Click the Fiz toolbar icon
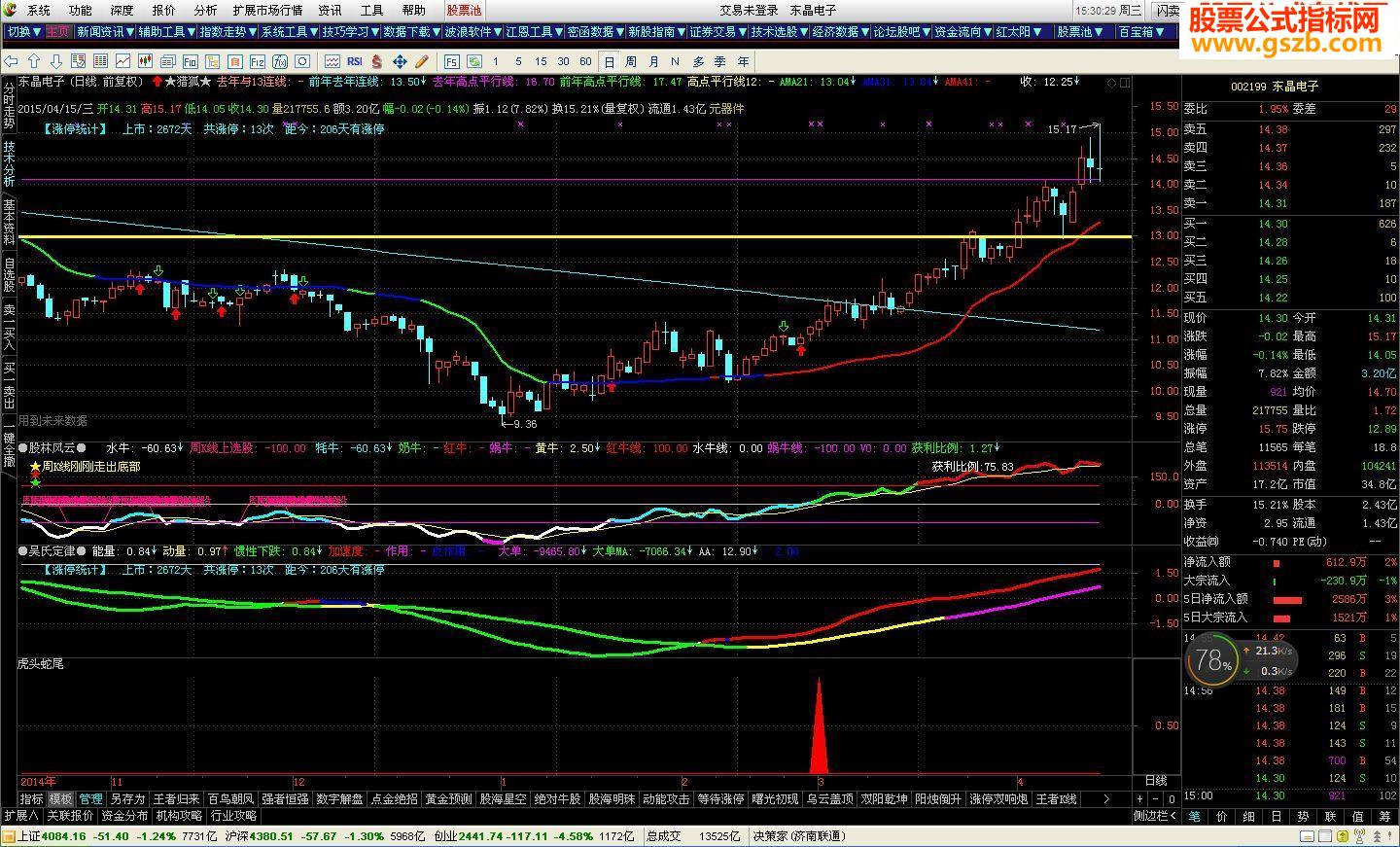1400x847 pixels. click(x=258, y=60)
